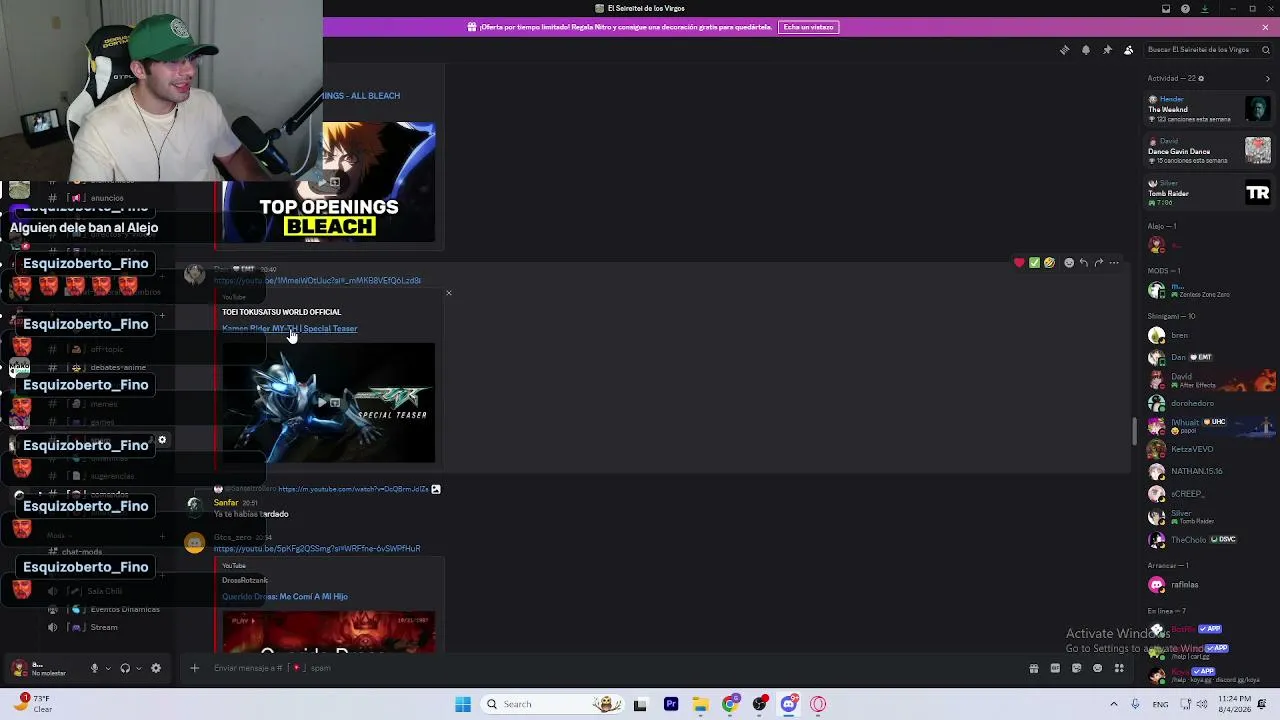Click the chat message scrollbar thumb
The image size is (1280, 720).
[1134, 432]
